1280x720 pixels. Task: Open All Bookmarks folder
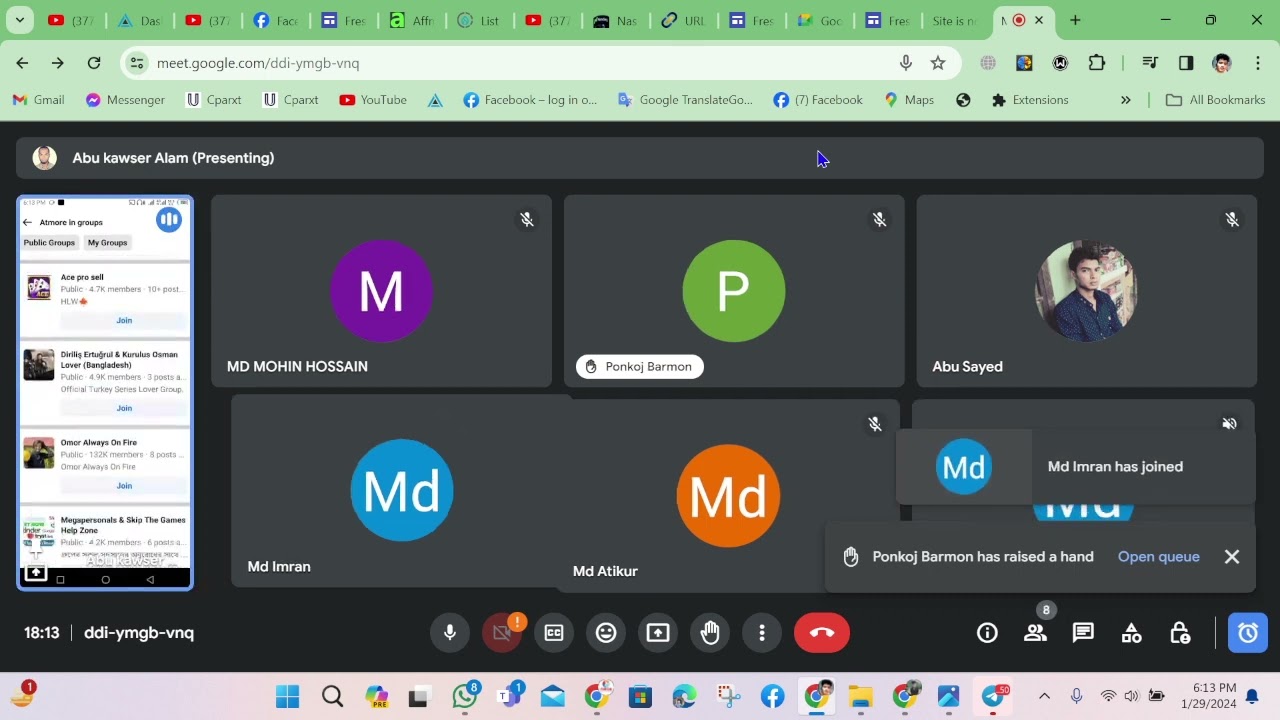click(1216, 100)
